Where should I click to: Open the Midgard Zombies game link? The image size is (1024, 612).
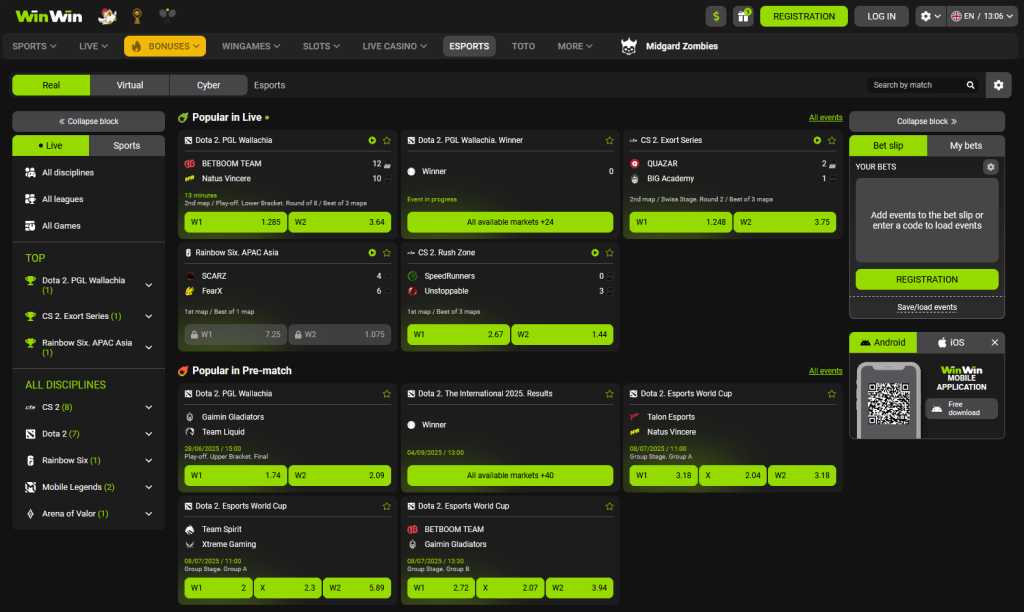(x=669, y=46)
